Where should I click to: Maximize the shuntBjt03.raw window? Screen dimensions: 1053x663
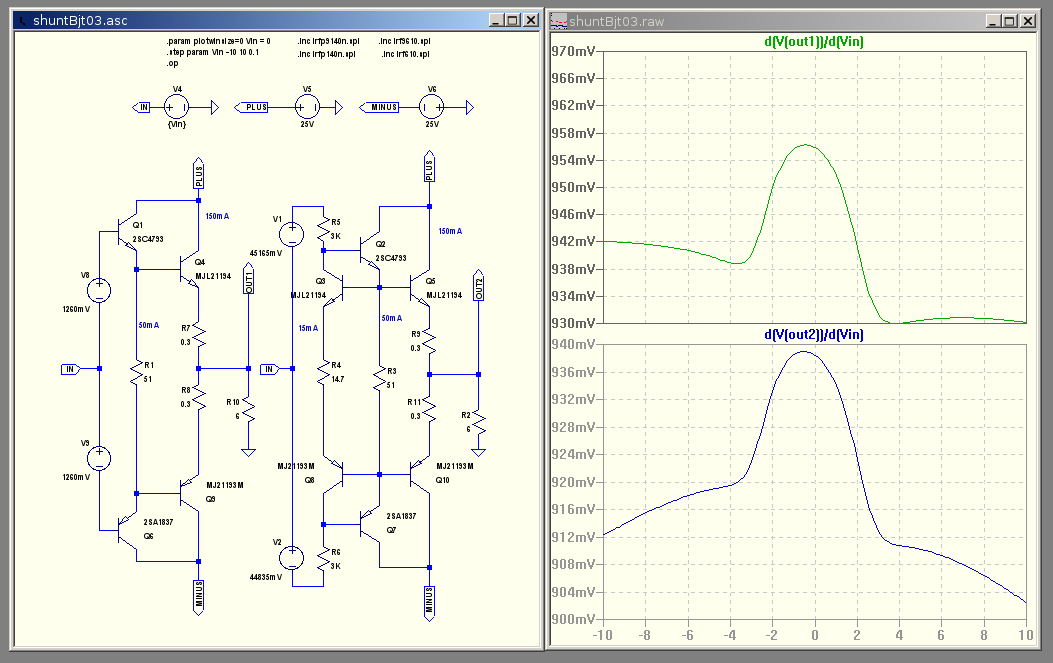point(1010,21)
